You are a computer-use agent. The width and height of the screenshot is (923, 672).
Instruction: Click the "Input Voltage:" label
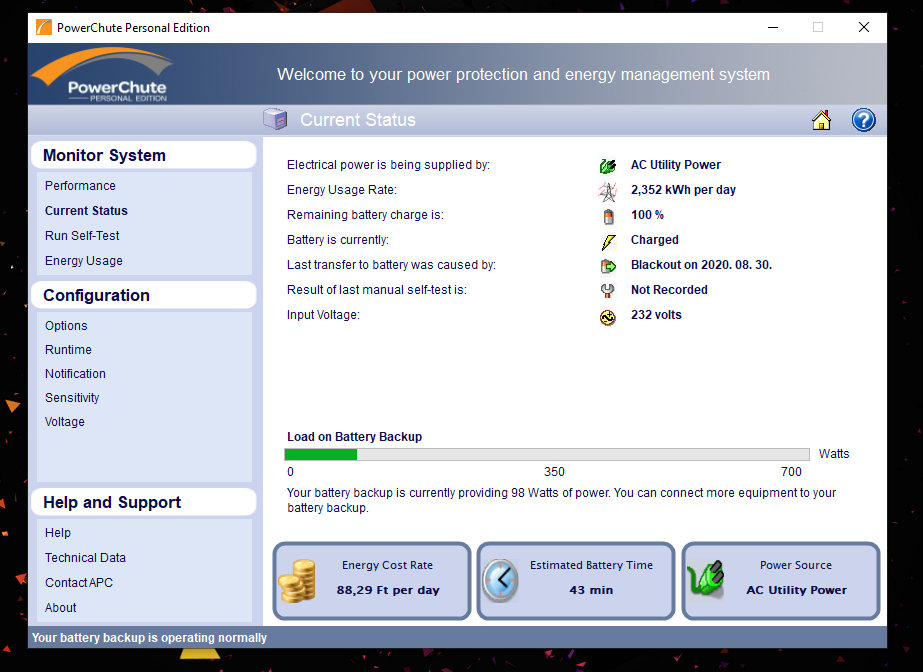323,315
